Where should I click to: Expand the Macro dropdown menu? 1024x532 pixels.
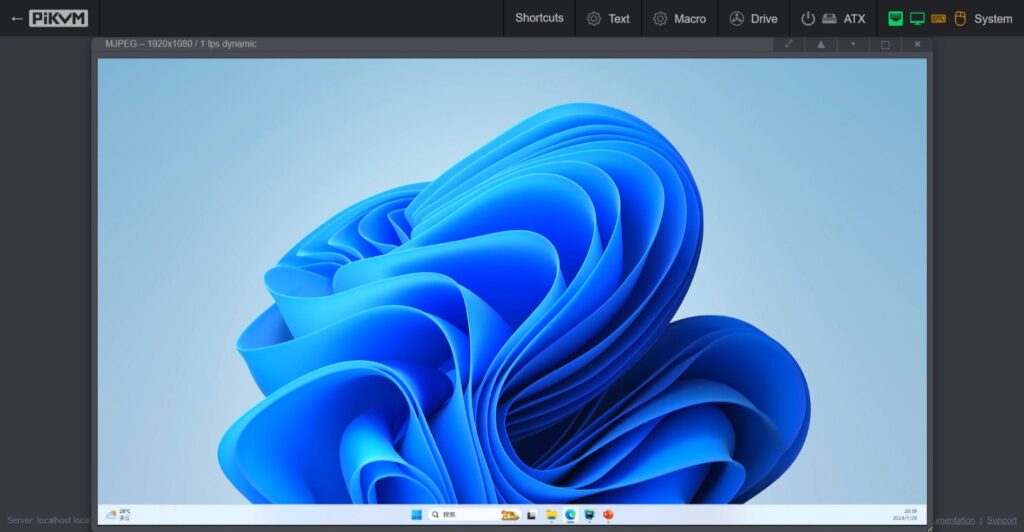(679, 18)
